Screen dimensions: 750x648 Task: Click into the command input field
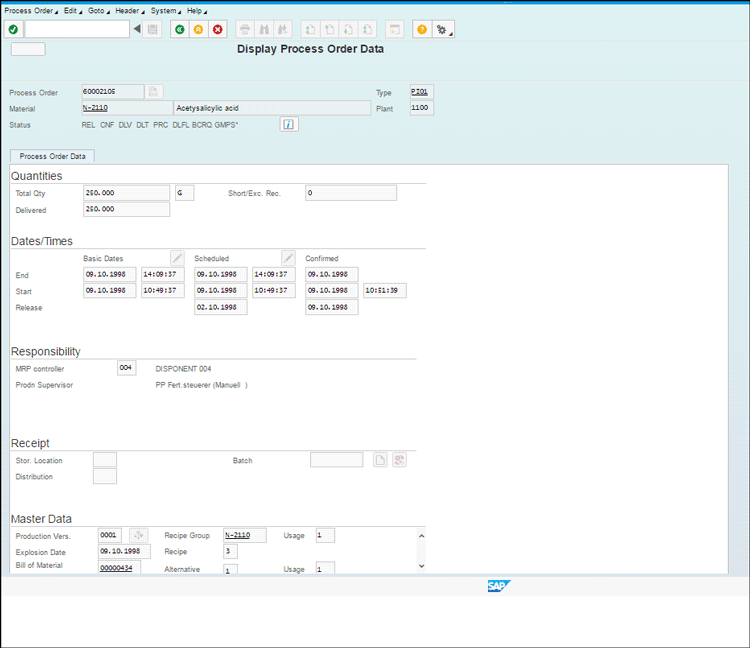76,30
